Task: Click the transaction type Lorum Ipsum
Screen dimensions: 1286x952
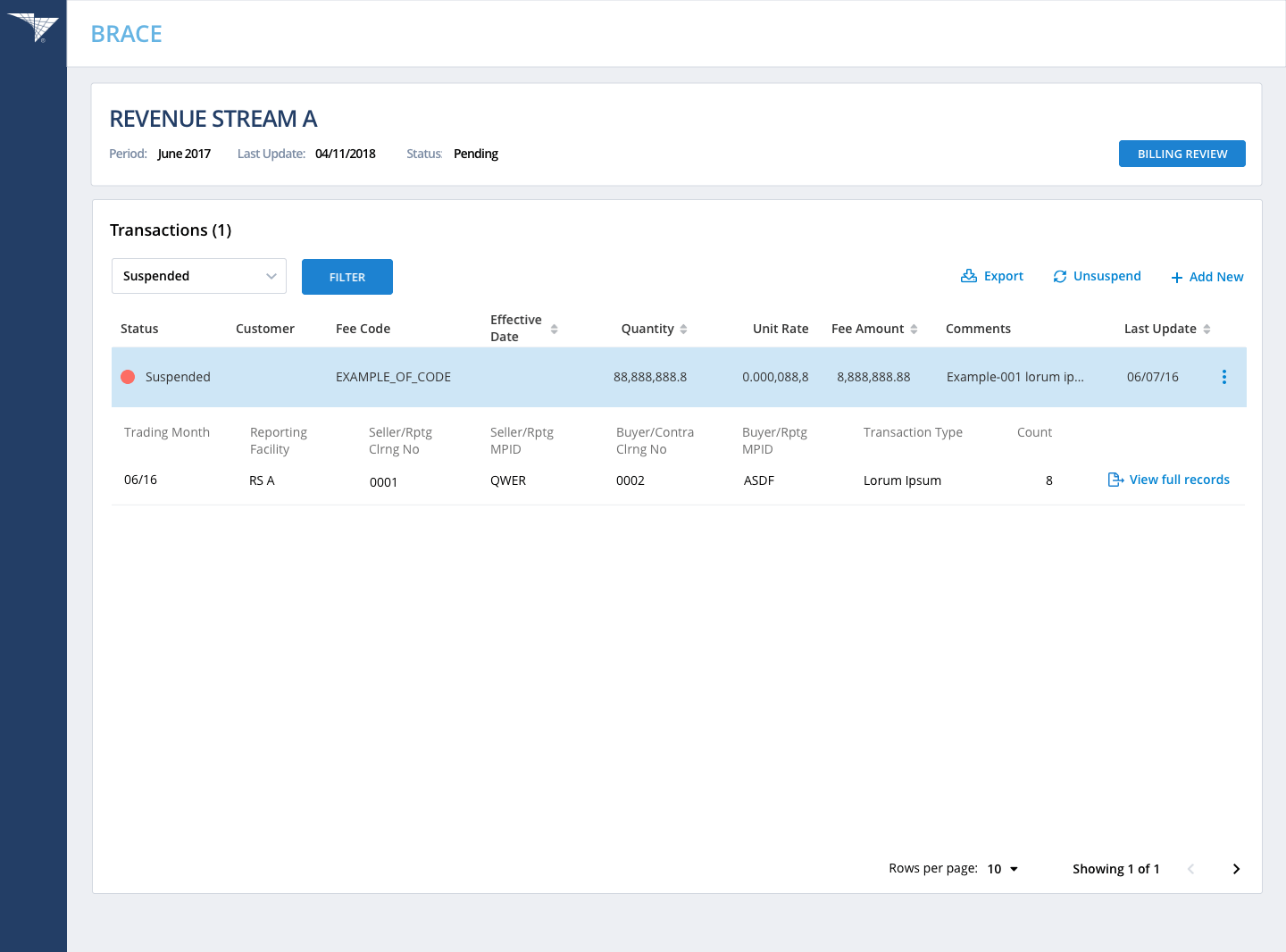Action: click(x=902, y=480)
